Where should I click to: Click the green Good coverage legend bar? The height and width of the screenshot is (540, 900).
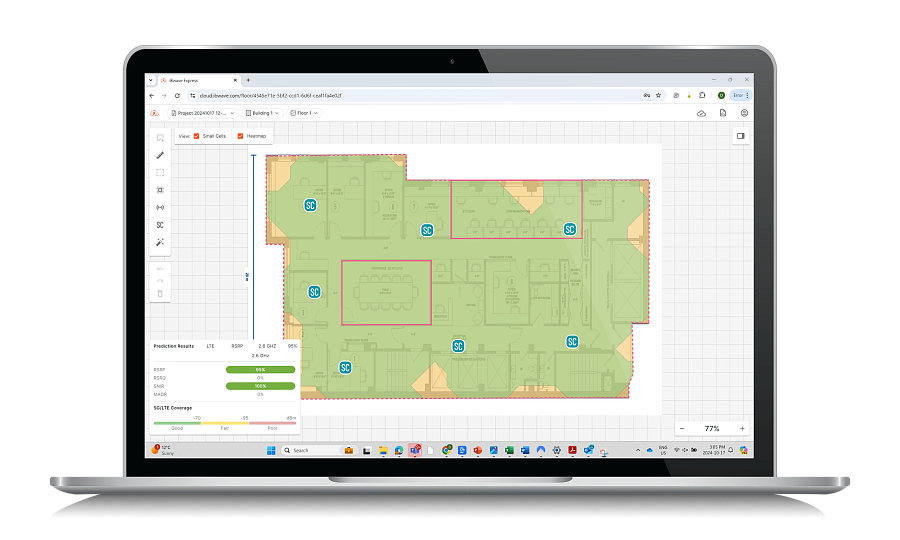[x=177, y=423]
